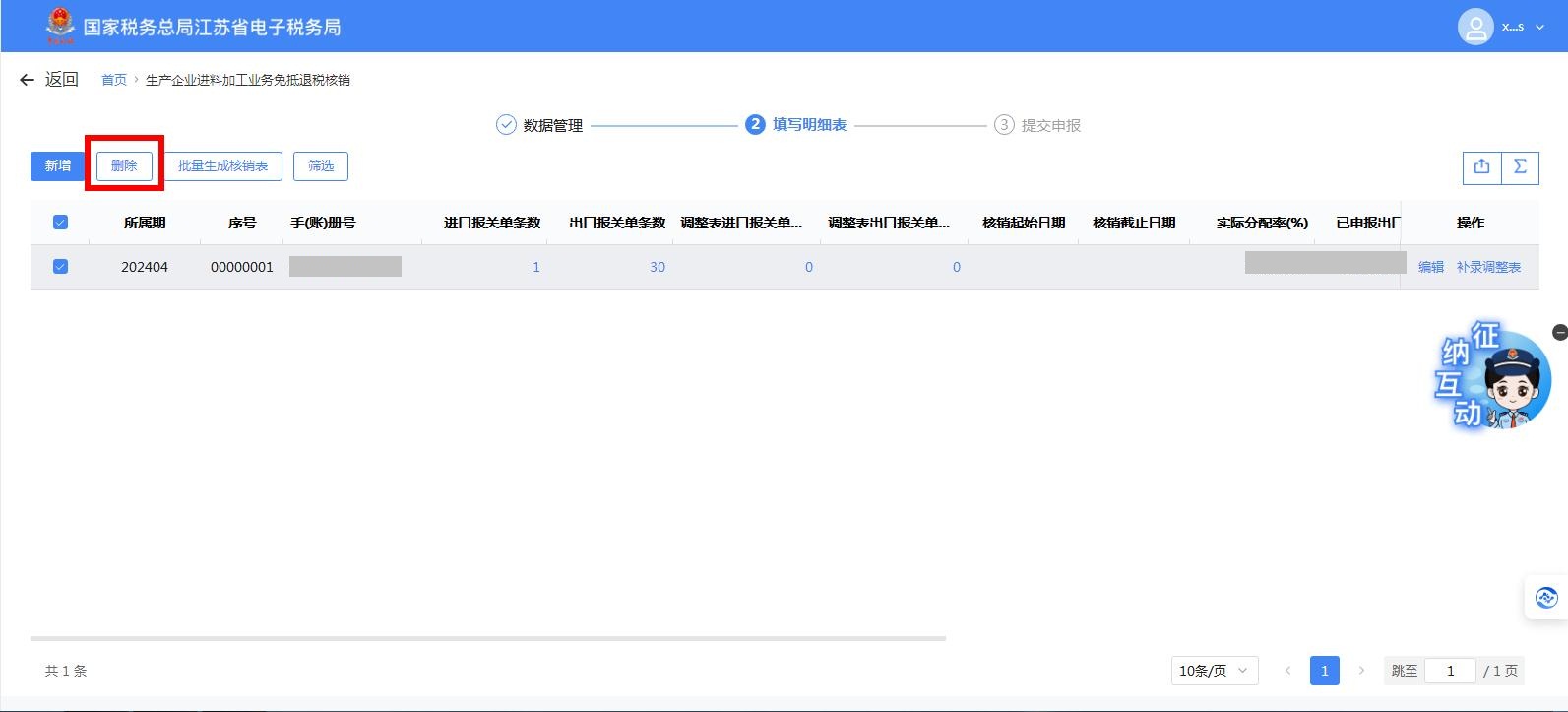
Task: Uncheck the row 00000001 checkbox
Action: [x=60, y=267]
